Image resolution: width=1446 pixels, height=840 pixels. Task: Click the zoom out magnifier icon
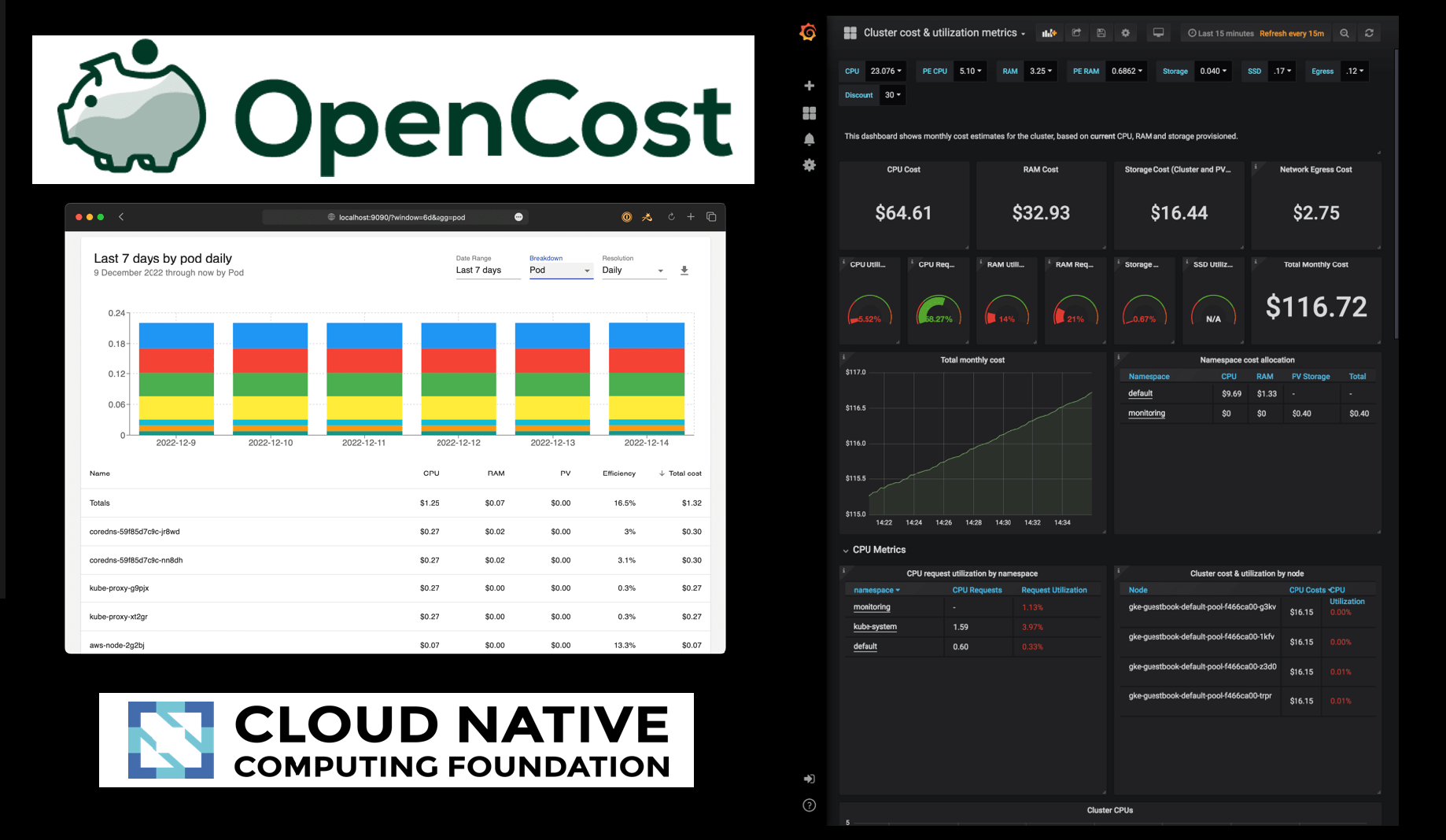coord(1345,33)
